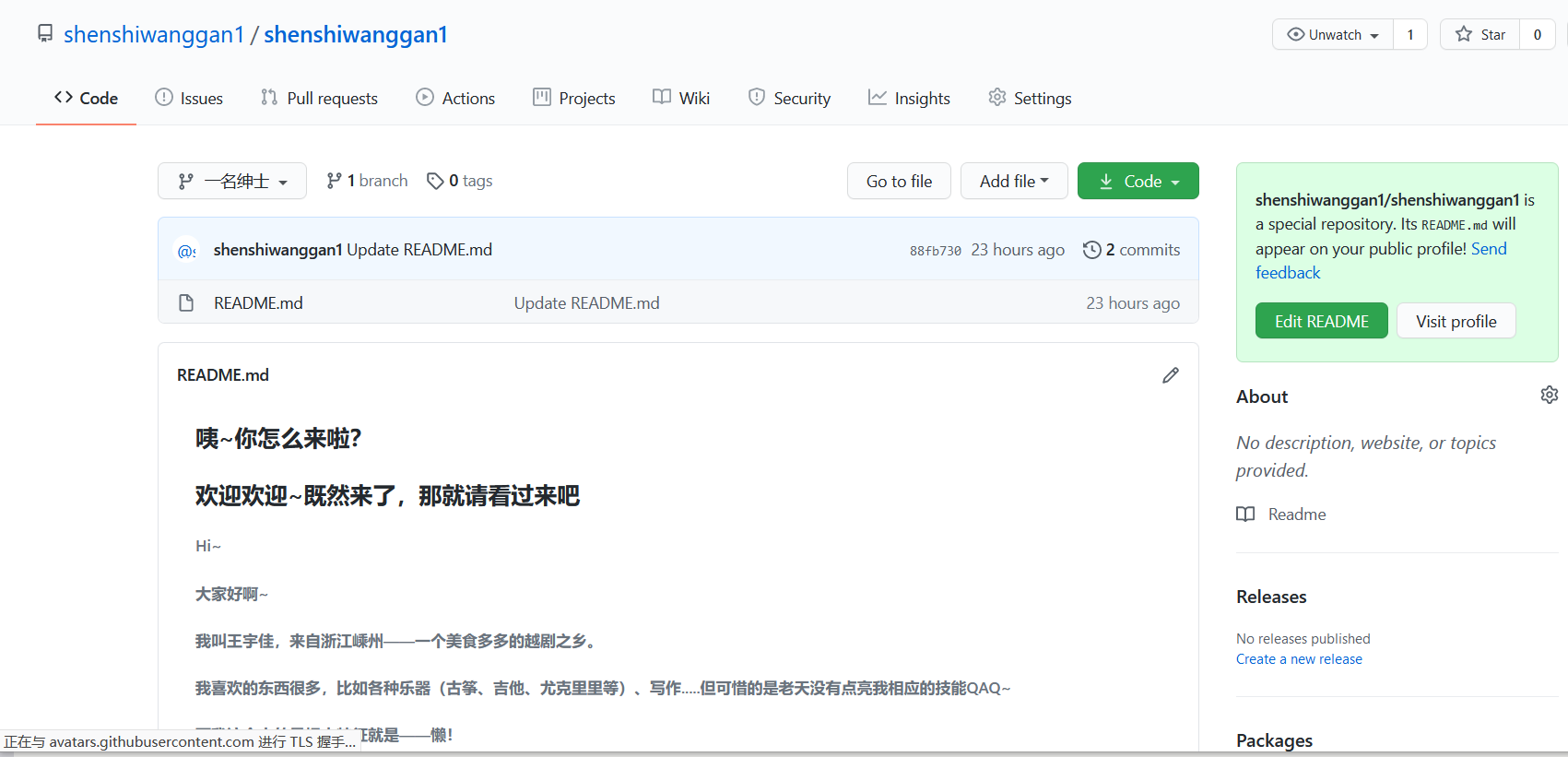Viewport: 1568px width, 757px height.
Task: Open the Pull requests tab
Action: [319, 98]
